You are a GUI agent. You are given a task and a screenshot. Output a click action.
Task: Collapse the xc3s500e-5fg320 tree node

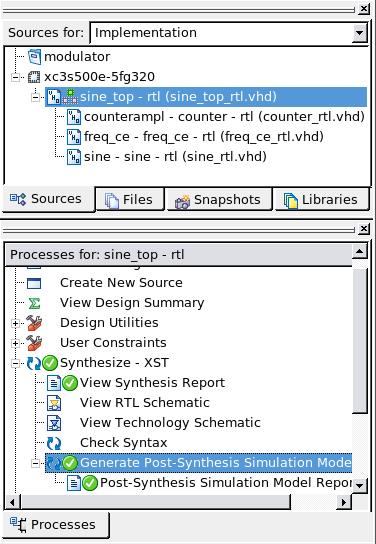point(15,77)
